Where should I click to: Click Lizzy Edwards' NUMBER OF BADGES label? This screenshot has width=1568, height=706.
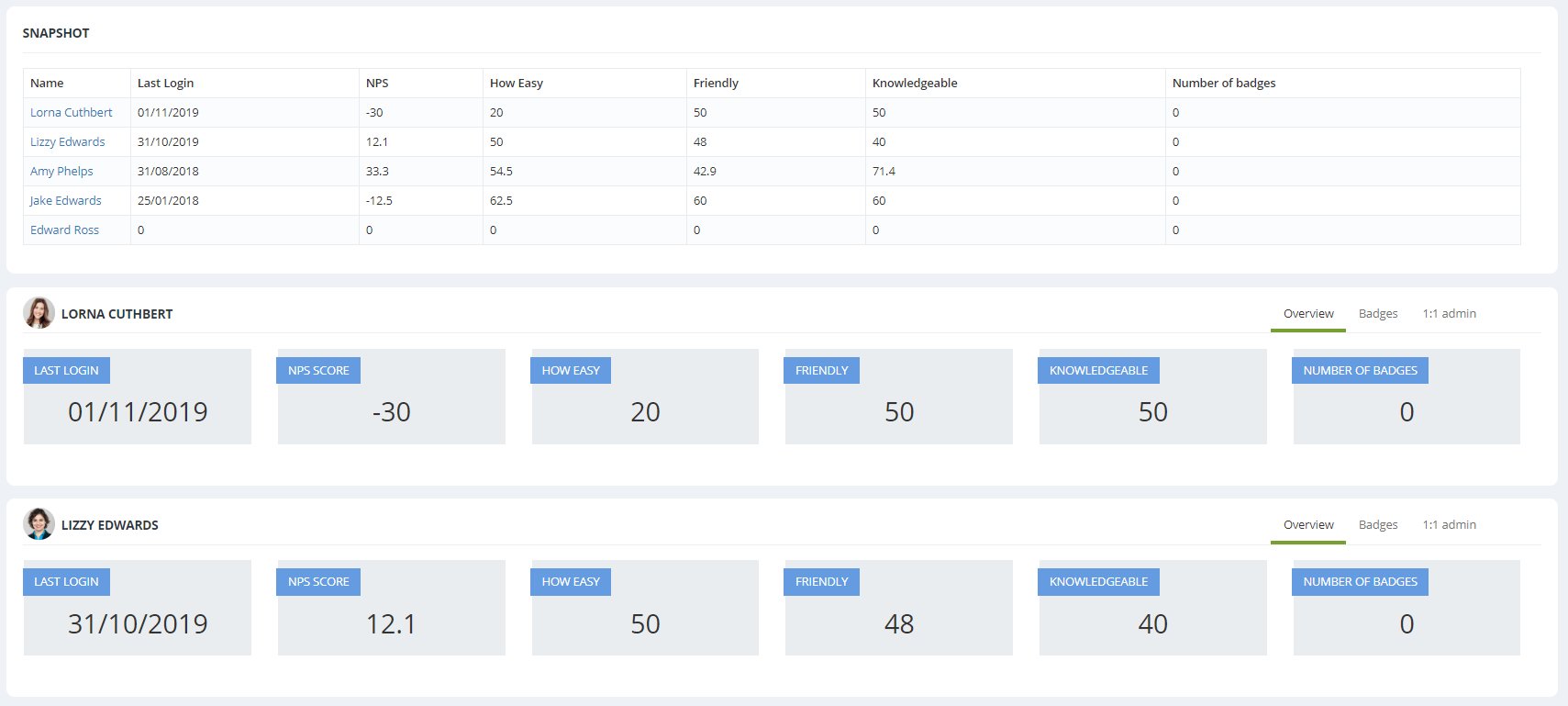pyautogui.click(x=1360, y=581)
